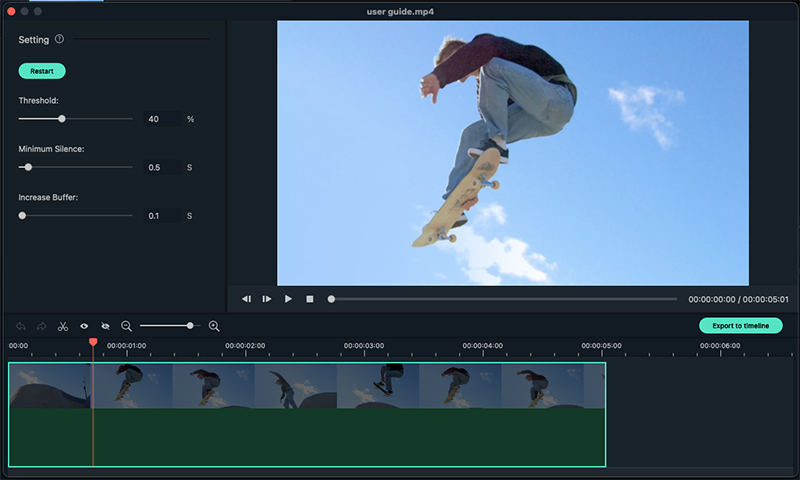The width and height of the screenshot is (800, 480).
Task: Click the red playhead marker on timeline
Action: [93, 342]
